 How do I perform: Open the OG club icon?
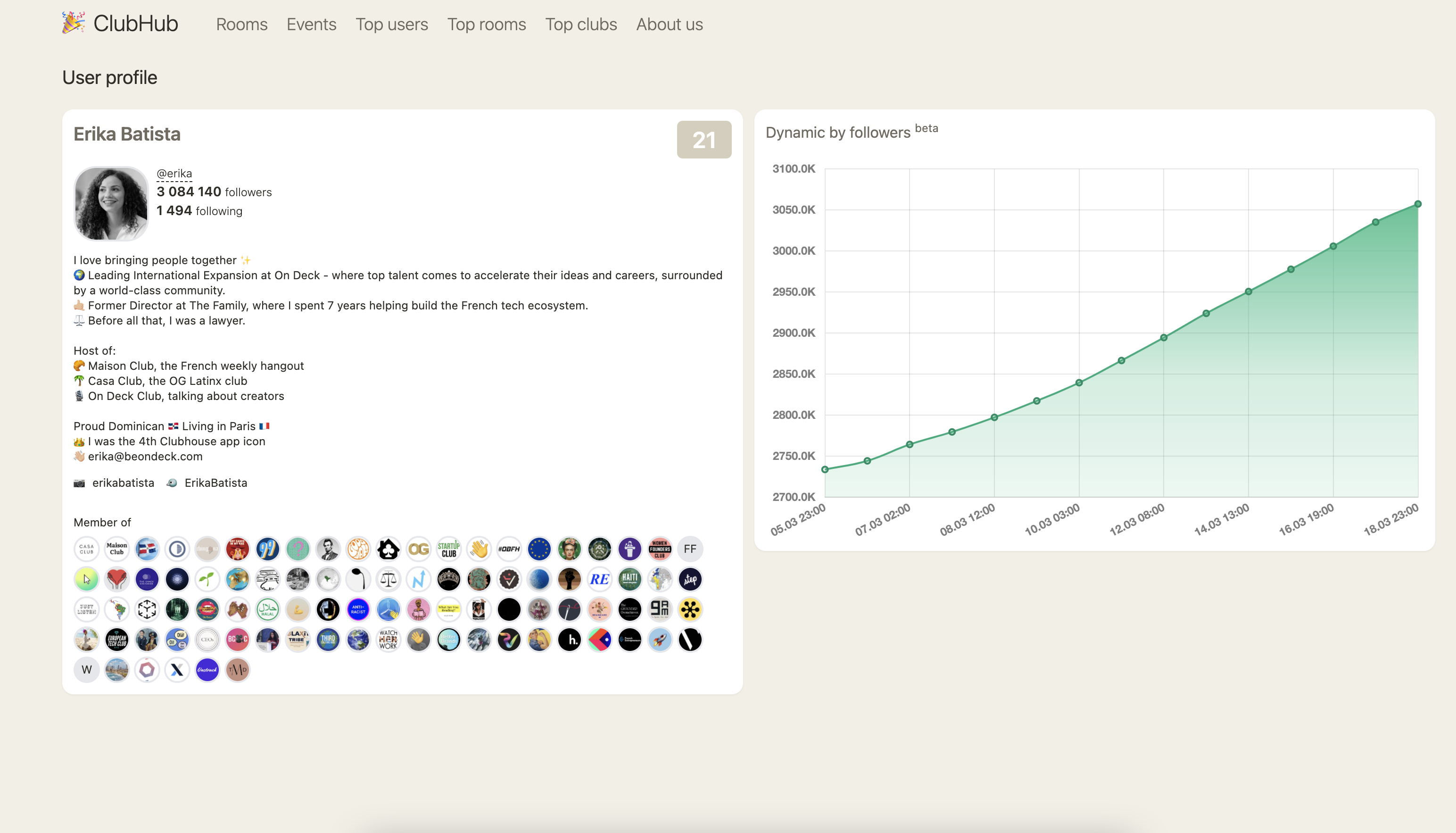pos(418,549)
